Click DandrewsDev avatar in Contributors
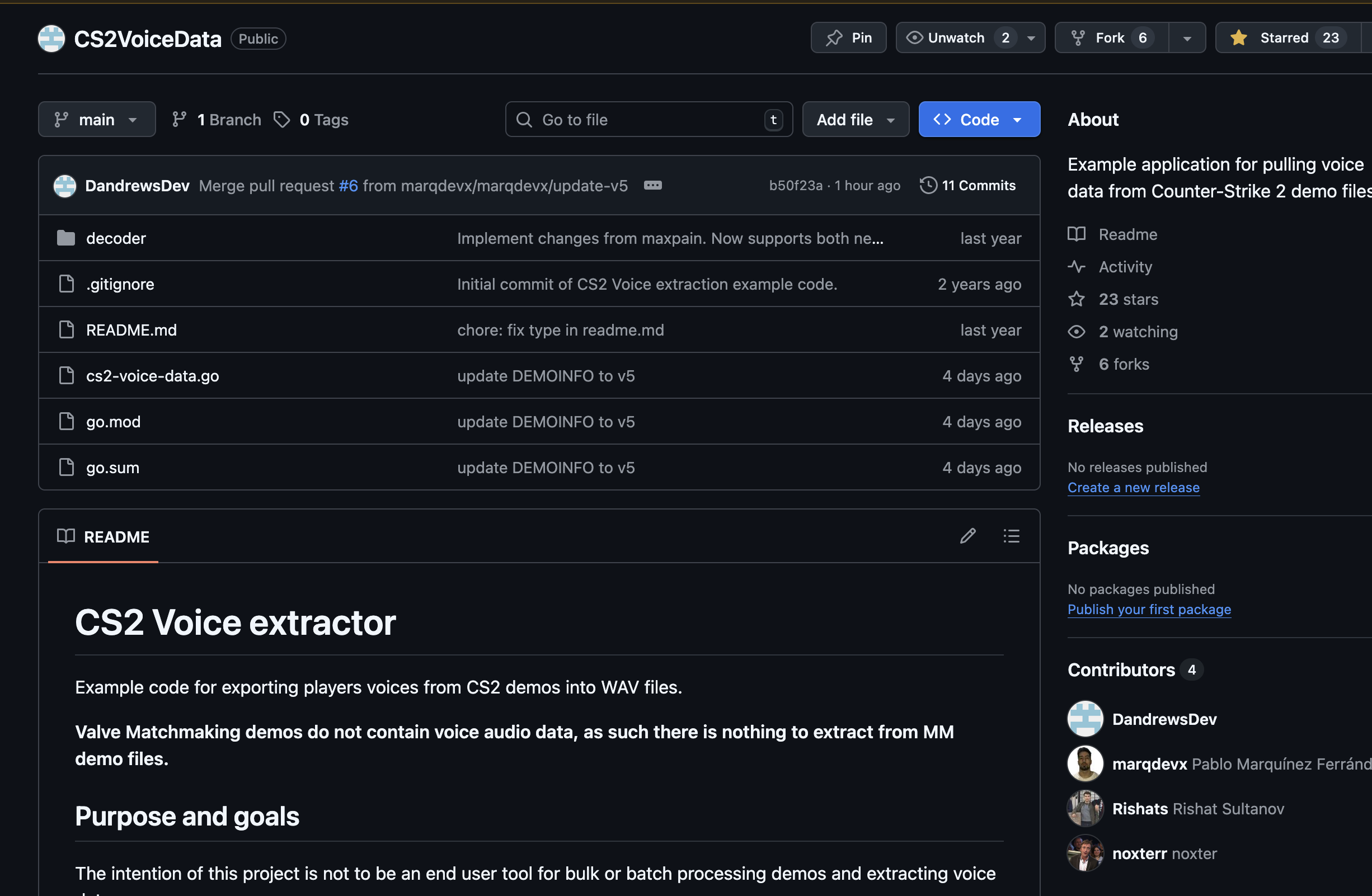 point(1085,719)
